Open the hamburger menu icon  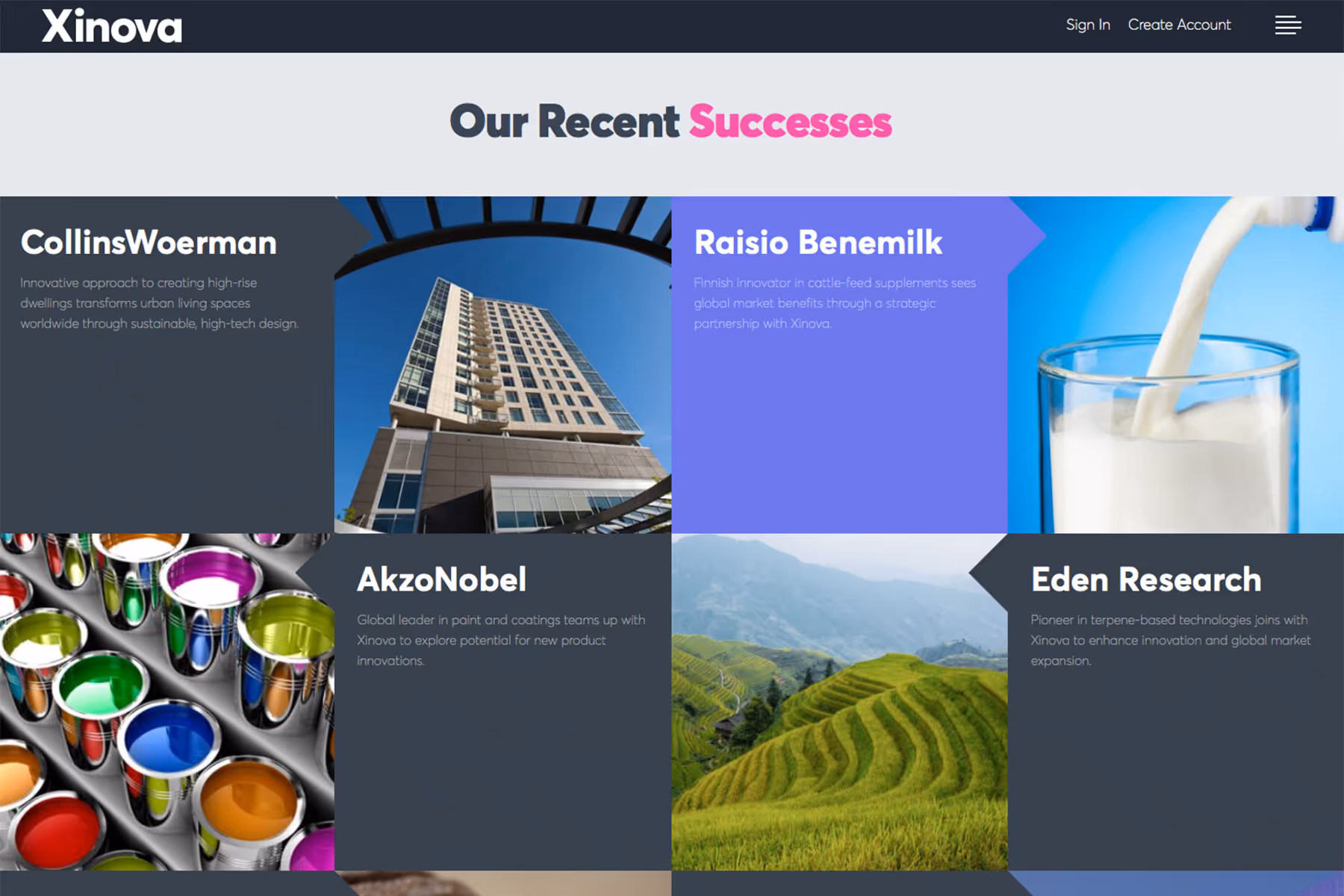pos(1288,25)
